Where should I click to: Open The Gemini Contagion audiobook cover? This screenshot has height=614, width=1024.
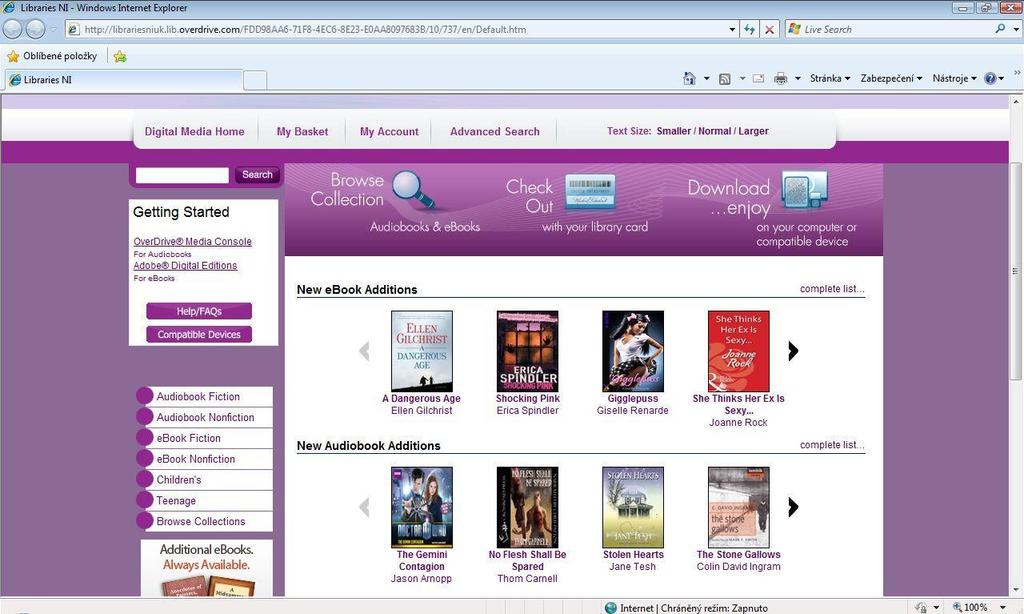click(421, 508)
